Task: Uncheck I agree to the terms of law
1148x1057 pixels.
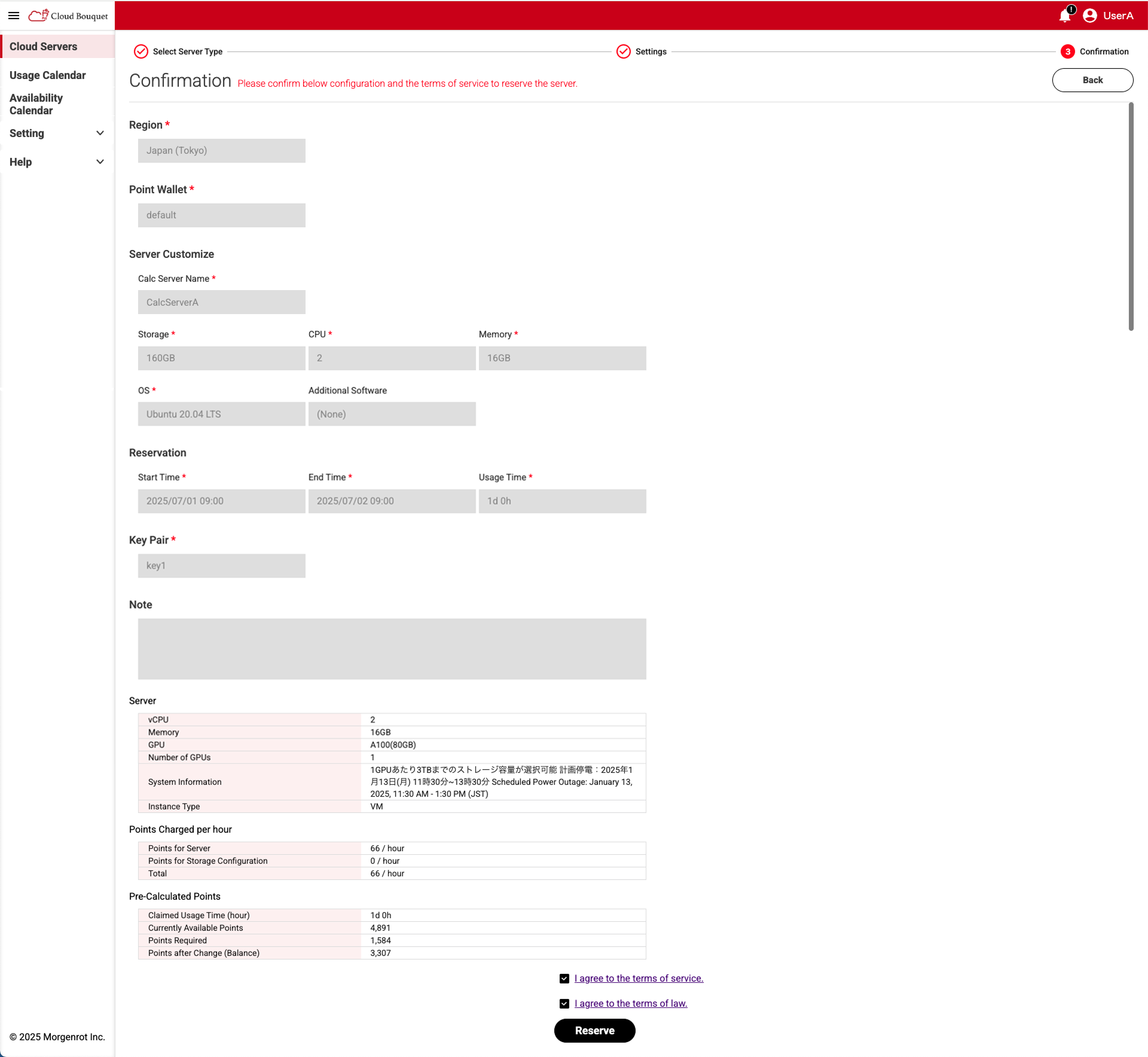Action: tap(564, 1003)
